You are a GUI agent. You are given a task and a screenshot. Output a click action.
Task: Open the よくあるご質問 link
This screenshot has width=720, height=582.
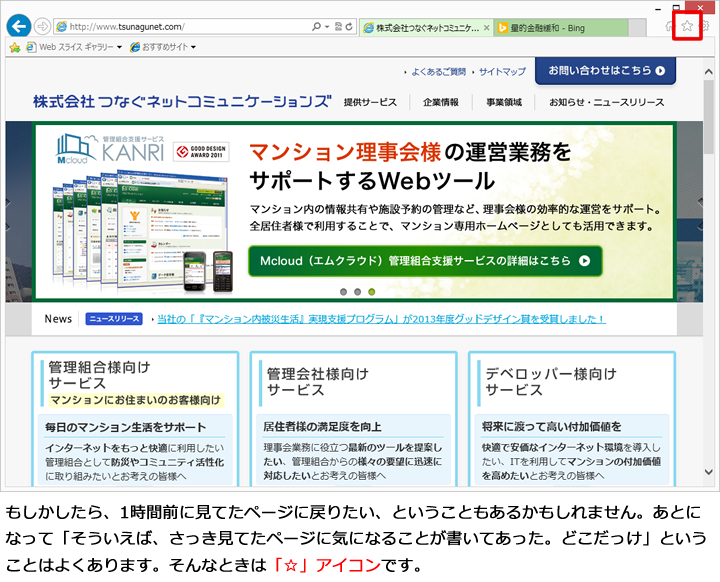pyautogui.click(x=438, y=72)
